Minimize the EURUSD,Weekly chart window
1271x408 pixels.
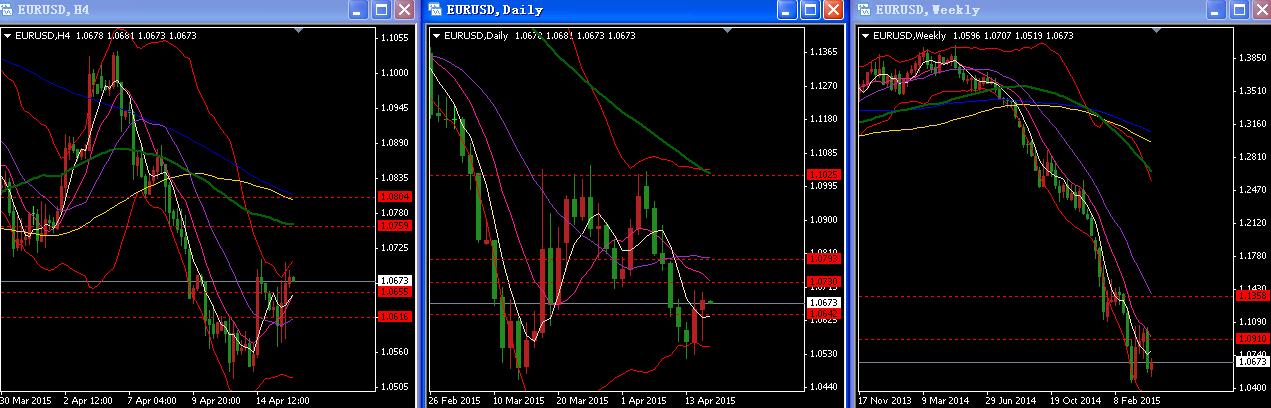(x=1216, y=10)
